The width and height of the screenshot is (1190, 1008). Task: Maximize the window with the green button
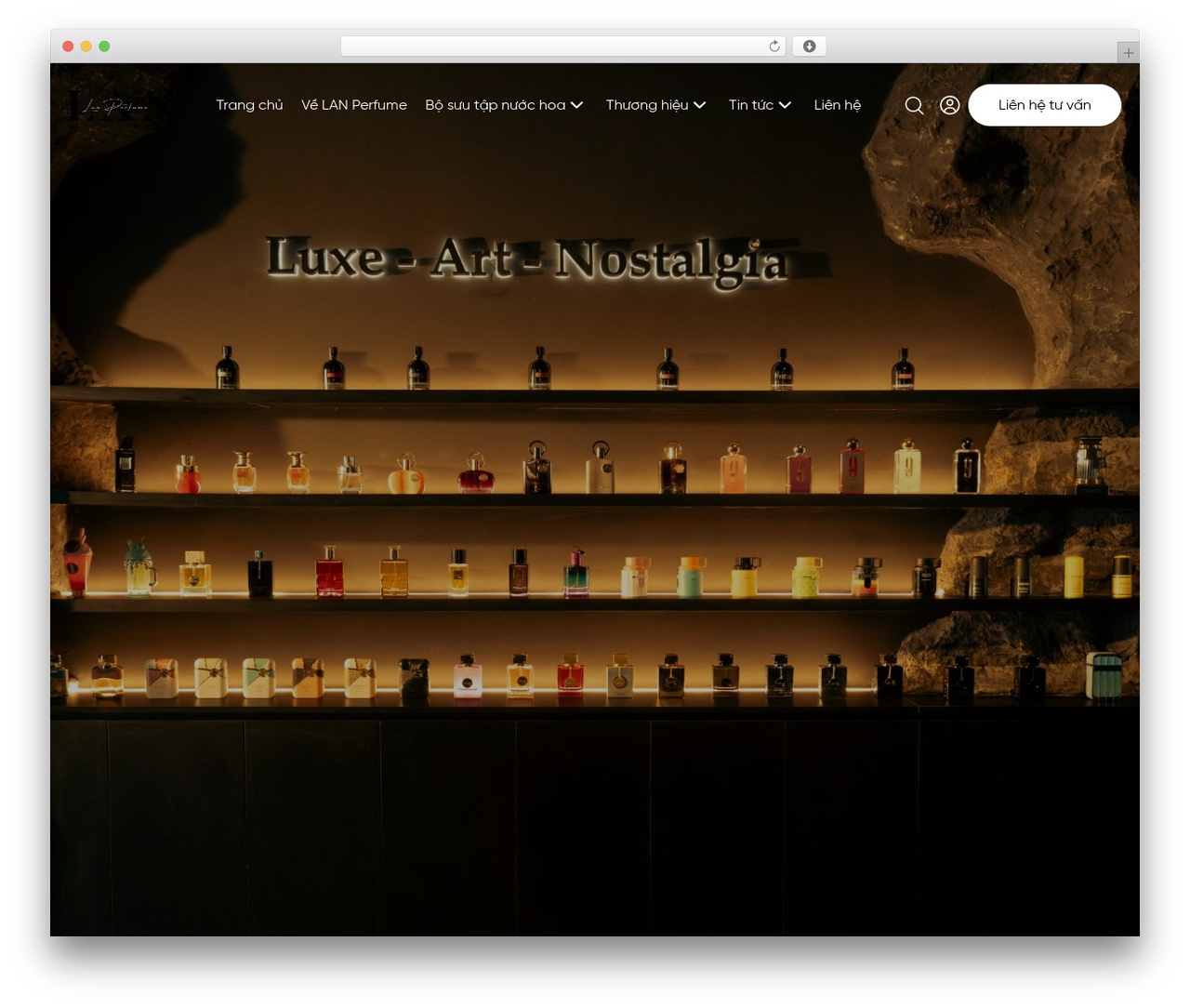(104, 46)
